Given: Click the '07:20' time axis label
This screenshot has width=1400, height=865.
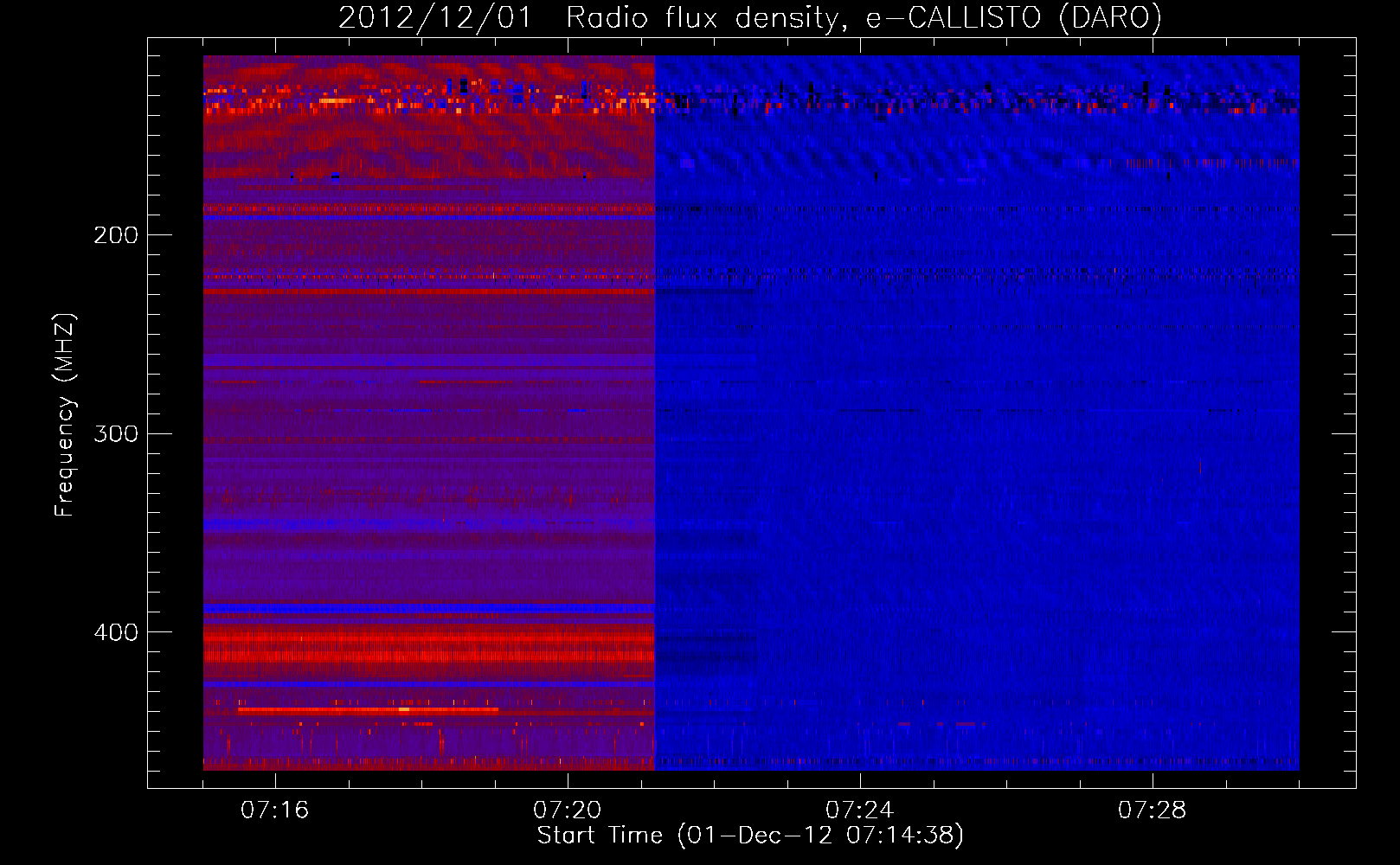Looking at the screenshot, I should [x=568, y=811].
